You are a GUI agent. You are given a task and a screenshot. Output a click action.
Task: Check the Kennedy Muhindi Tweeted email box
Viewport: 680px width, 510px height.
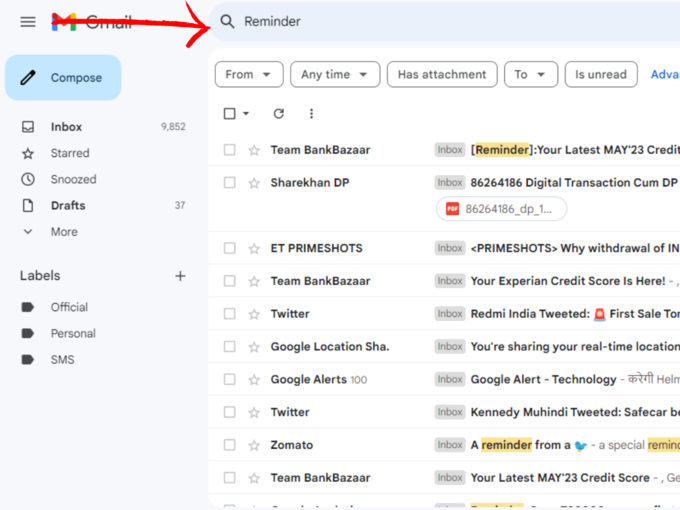(x=229, y=412)
